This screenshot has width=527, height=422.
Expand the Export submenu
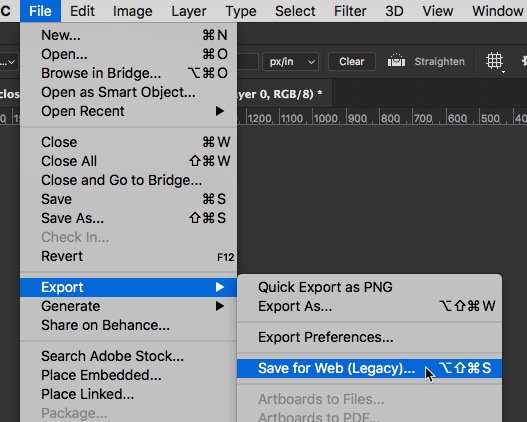tap(128, 287)
